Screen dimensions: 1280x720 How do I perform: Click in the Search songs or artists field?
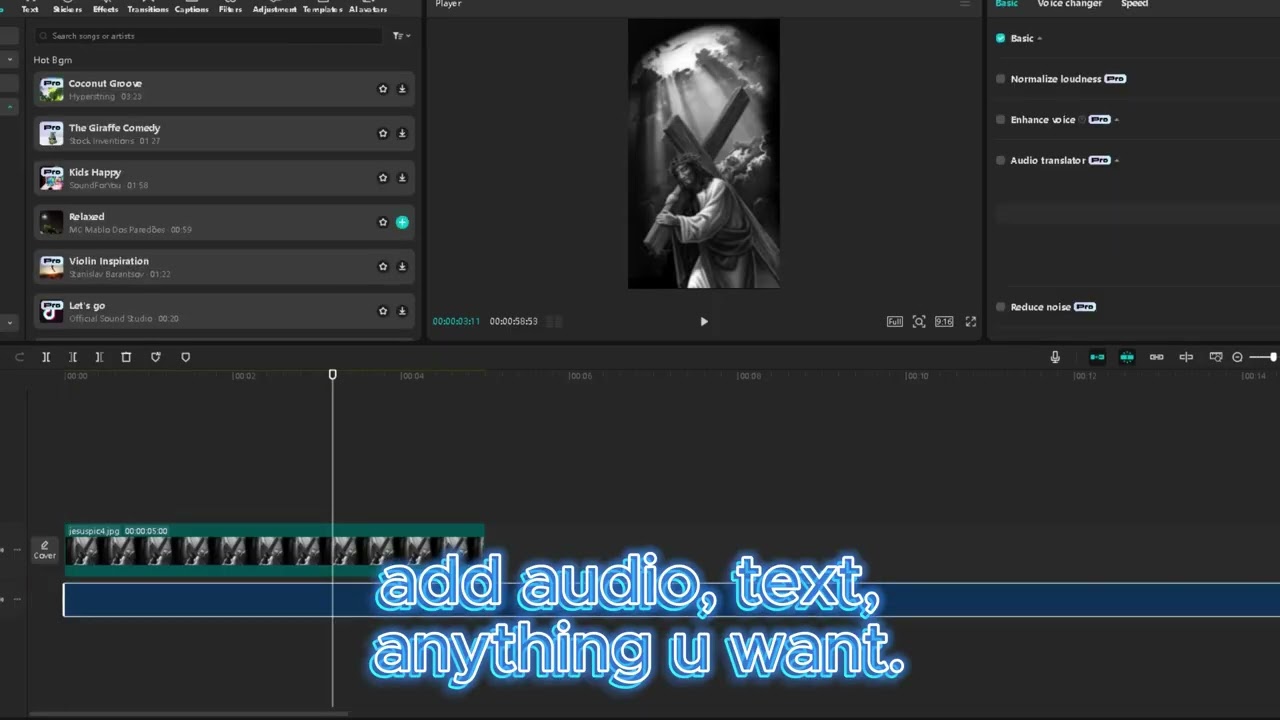click(x=208, y=36)
